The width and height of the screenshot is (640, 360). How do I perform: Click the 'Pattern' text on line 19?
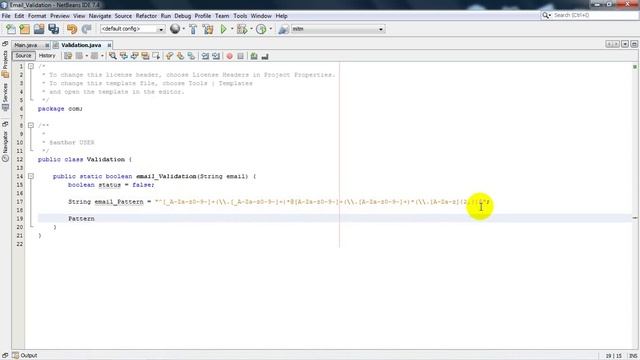pos(81,219)
